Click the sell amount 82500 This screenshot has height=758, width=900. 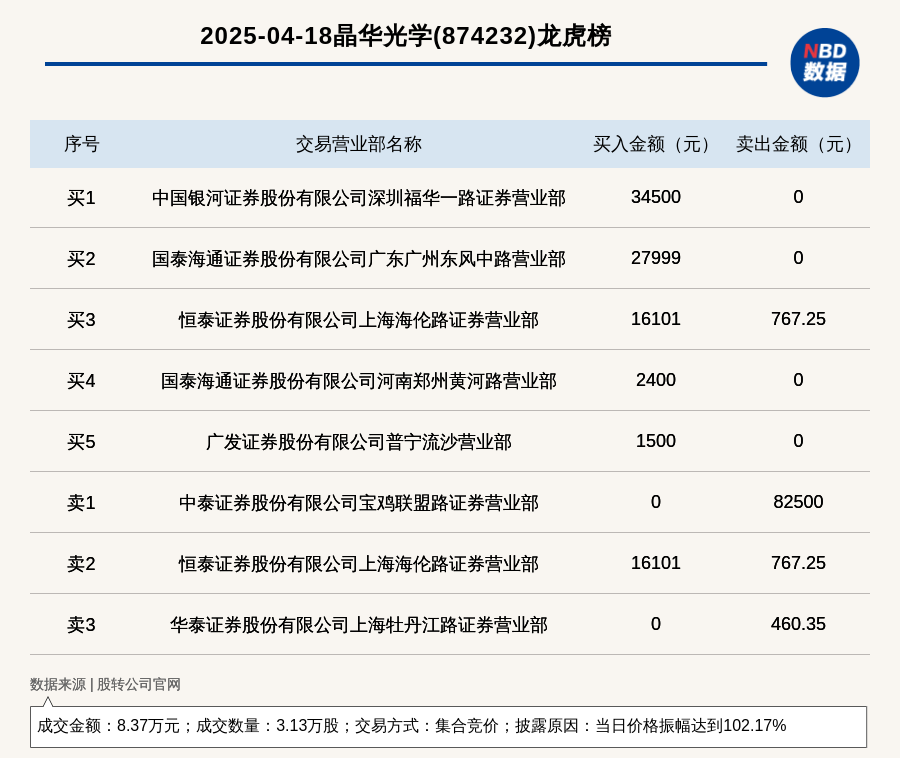[798, 502]
